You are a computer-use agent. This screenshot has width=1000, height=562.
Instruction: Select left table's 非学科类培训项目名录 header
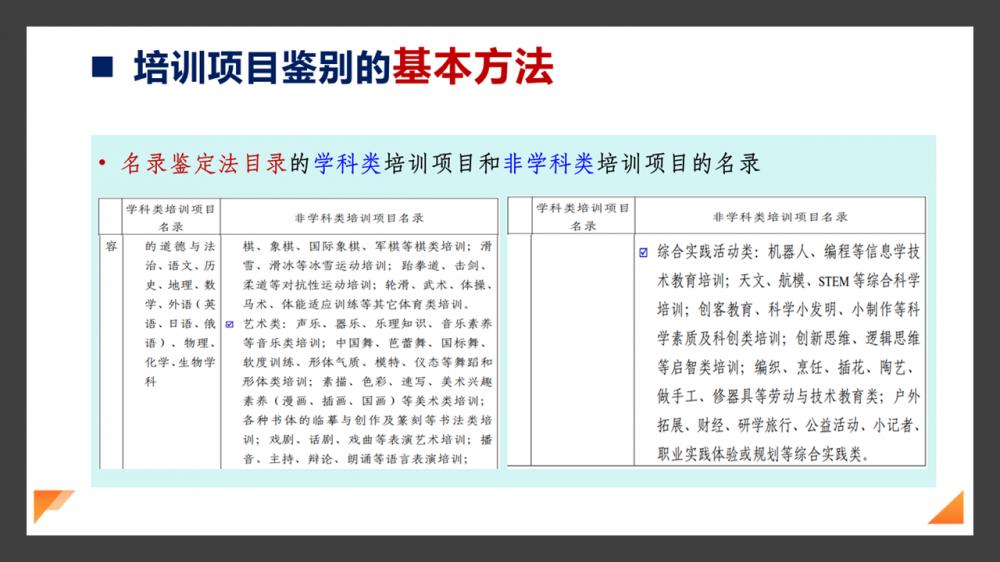(x=359, y=217)
